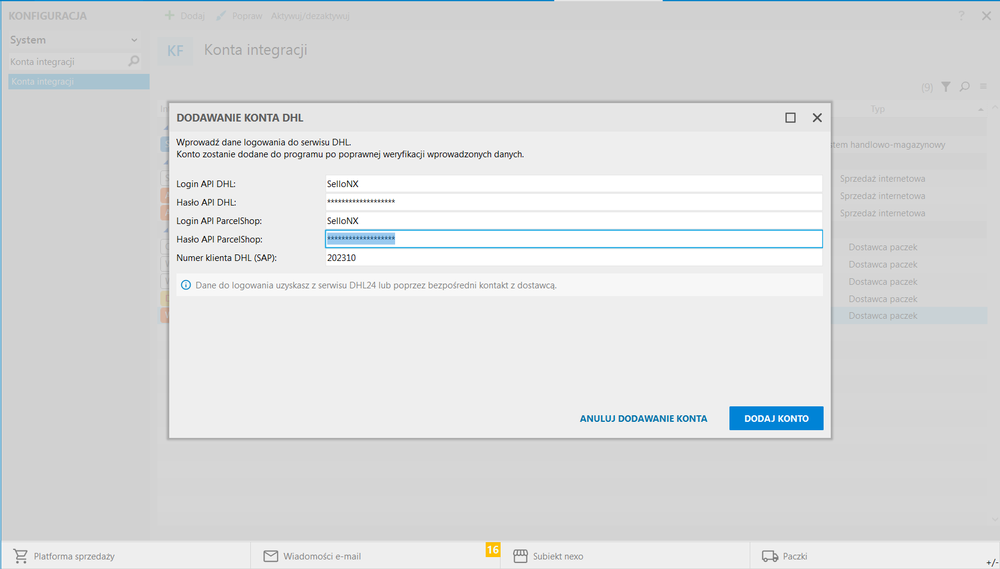Select the Hasło API DHL field

(x=572, y=202)
